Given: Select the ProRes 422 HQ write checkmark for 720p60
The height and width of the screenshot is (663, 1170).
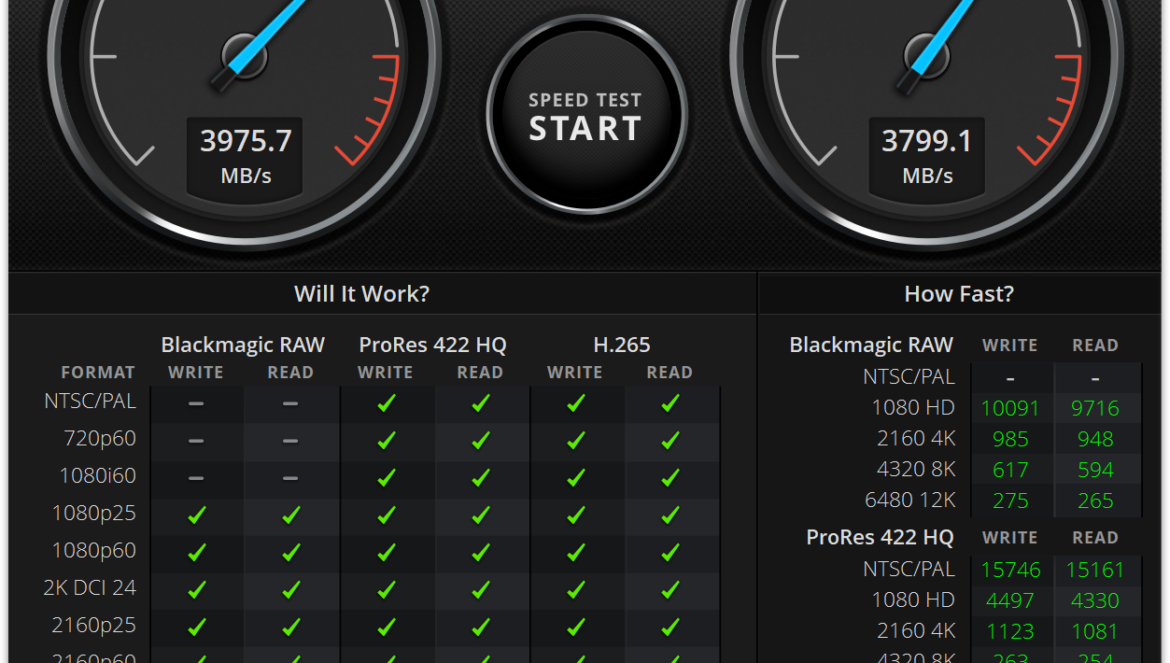Looking at the screenshot, I should [386, 441].
